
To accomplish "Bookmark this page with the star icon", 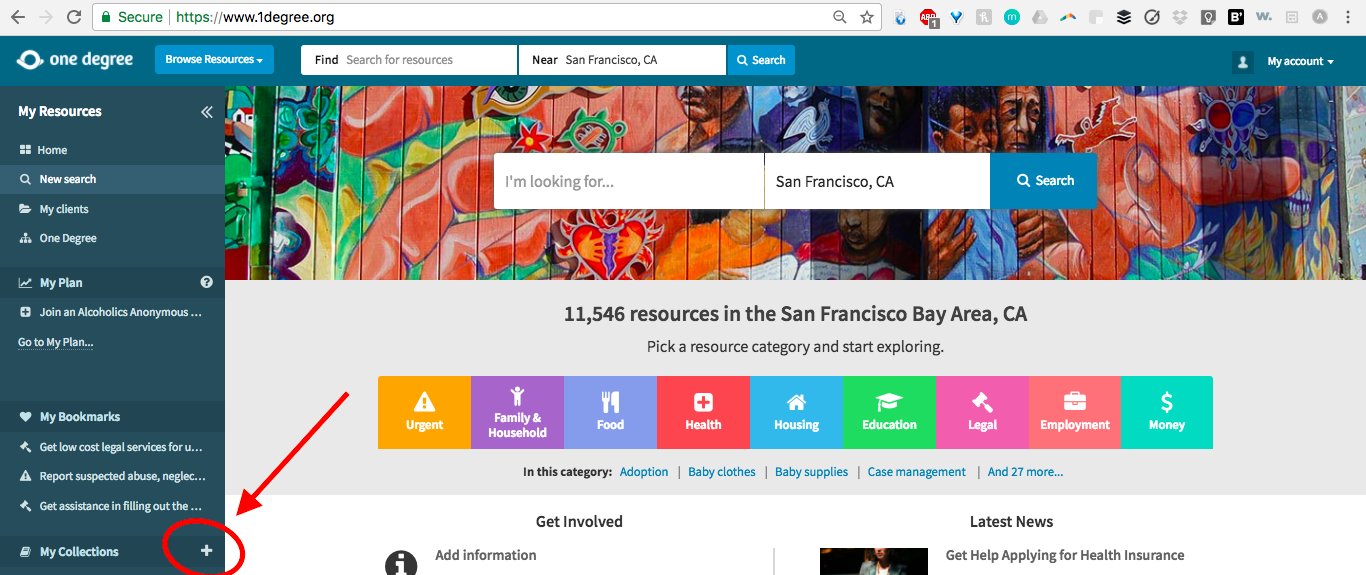I will (x=867, y=17).
